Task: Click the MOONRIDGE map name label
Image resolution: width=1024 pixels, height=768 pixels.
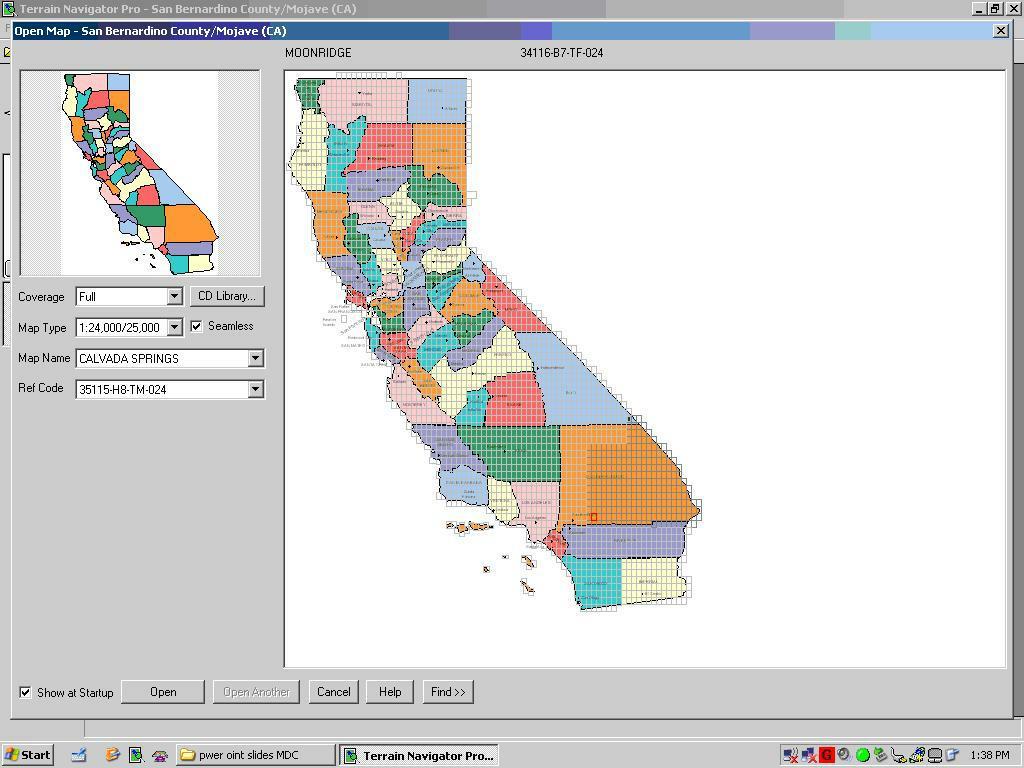Action: click(318, 53)
